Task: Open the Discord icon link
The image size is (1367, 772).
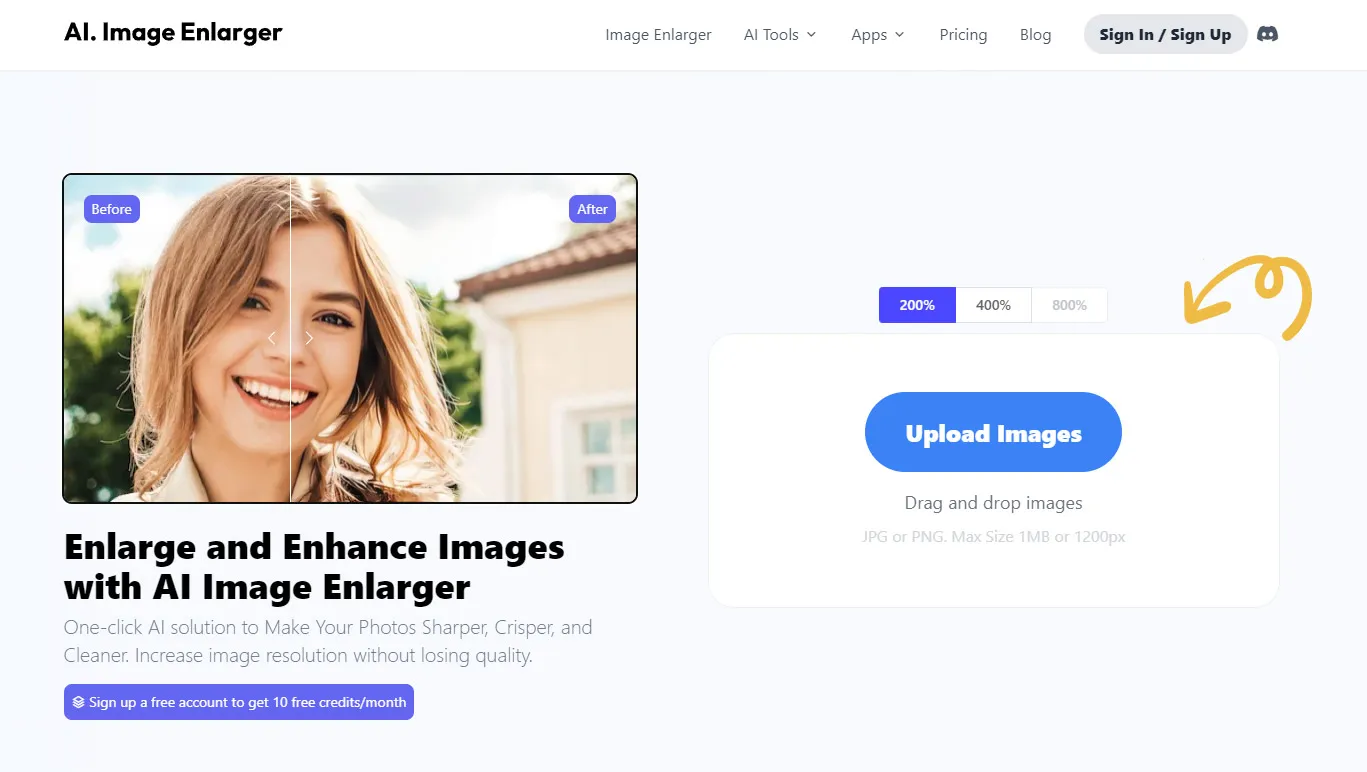Action: (x=1267, y=34)
